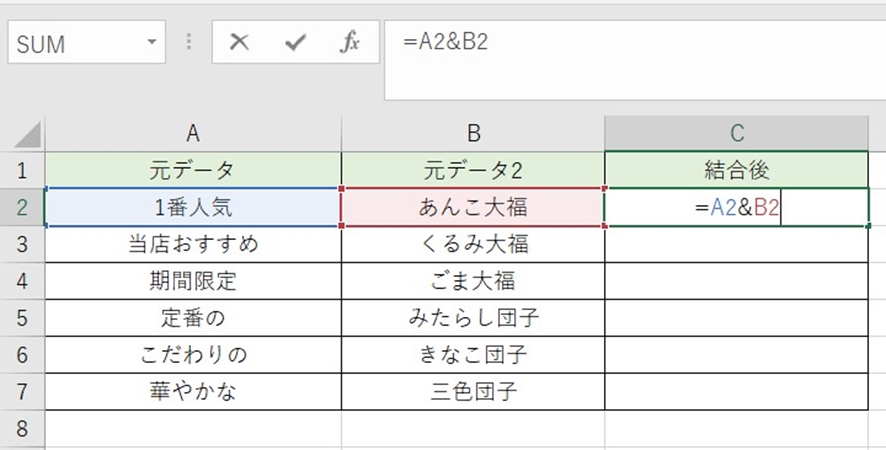Image resolution: width=886 pixels, height=450 pixels.
Task: Select row 1 header
Action: 22,170
